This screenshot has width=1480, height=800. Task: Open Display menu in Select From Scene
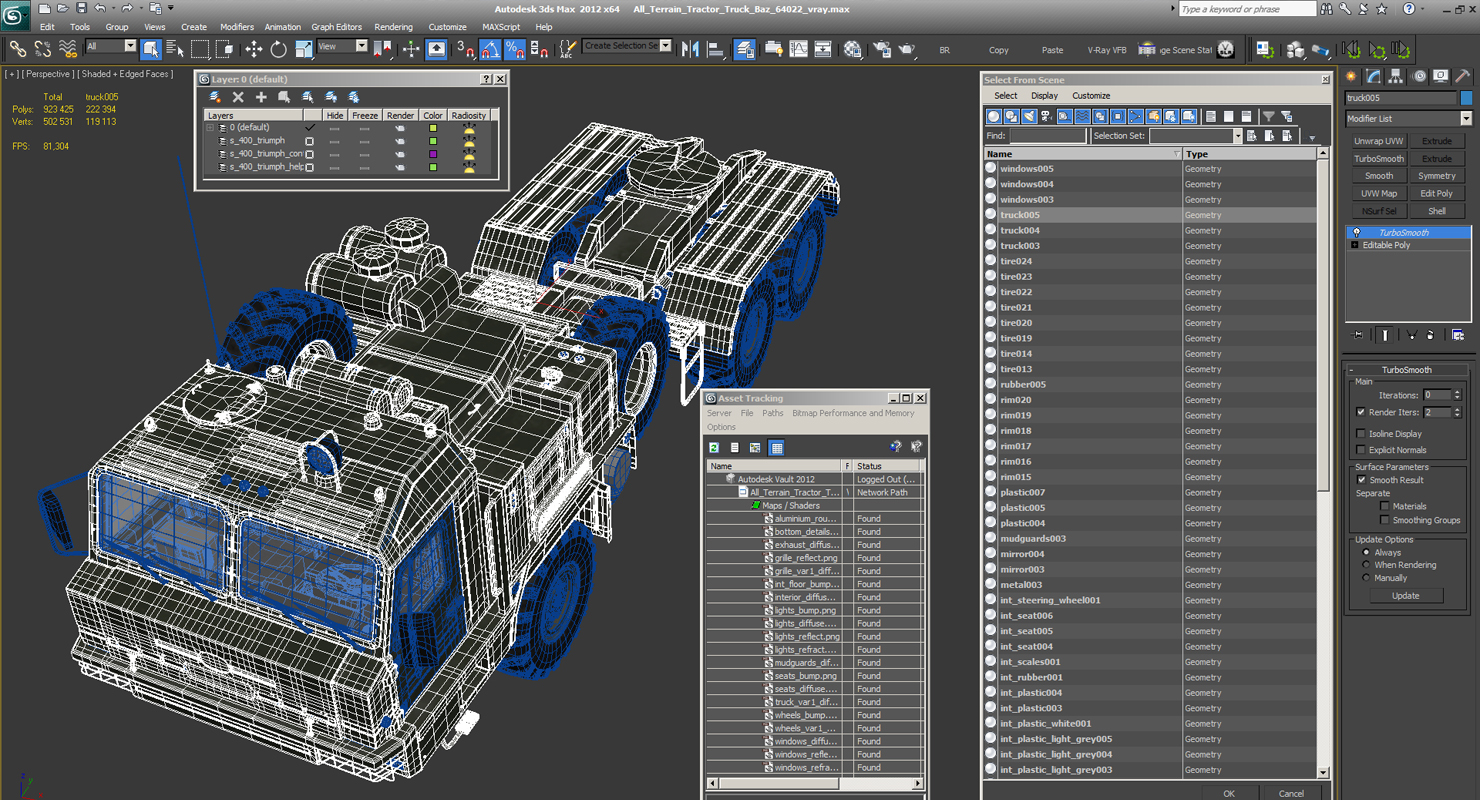[x=1044, y=96]
